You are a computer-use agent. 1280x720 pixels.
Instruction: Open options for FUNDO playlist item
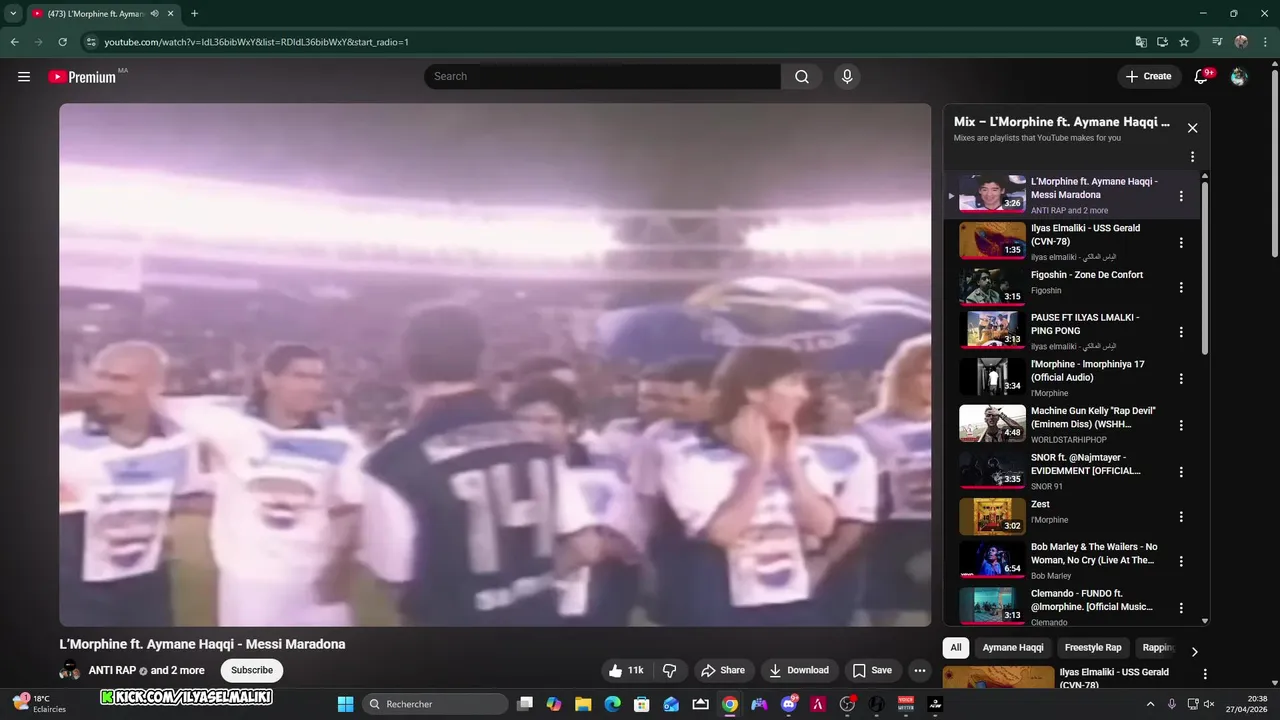[1181, 608]
